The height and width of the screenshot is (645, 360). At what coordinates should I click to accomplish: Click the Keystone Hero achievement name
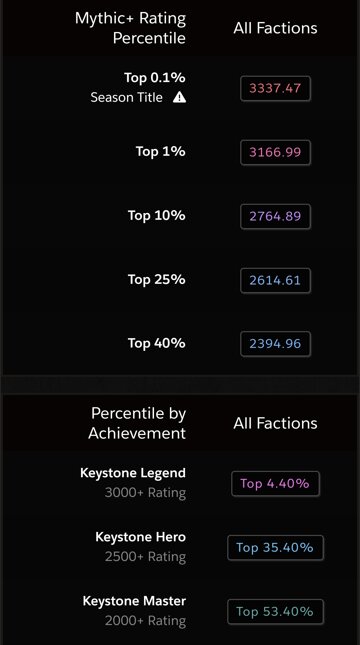point(140,537)
